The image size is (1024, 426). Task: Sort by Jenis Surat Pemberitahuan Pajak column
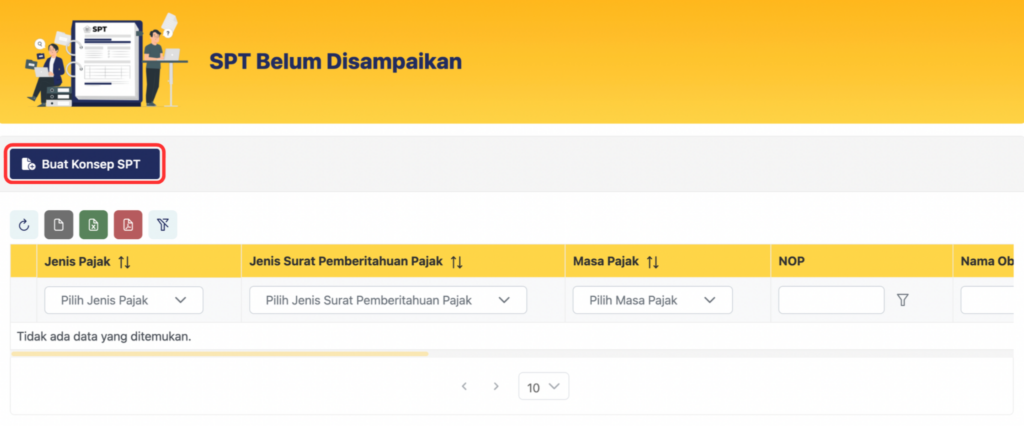pyautogui.click(x=456, y=262)
